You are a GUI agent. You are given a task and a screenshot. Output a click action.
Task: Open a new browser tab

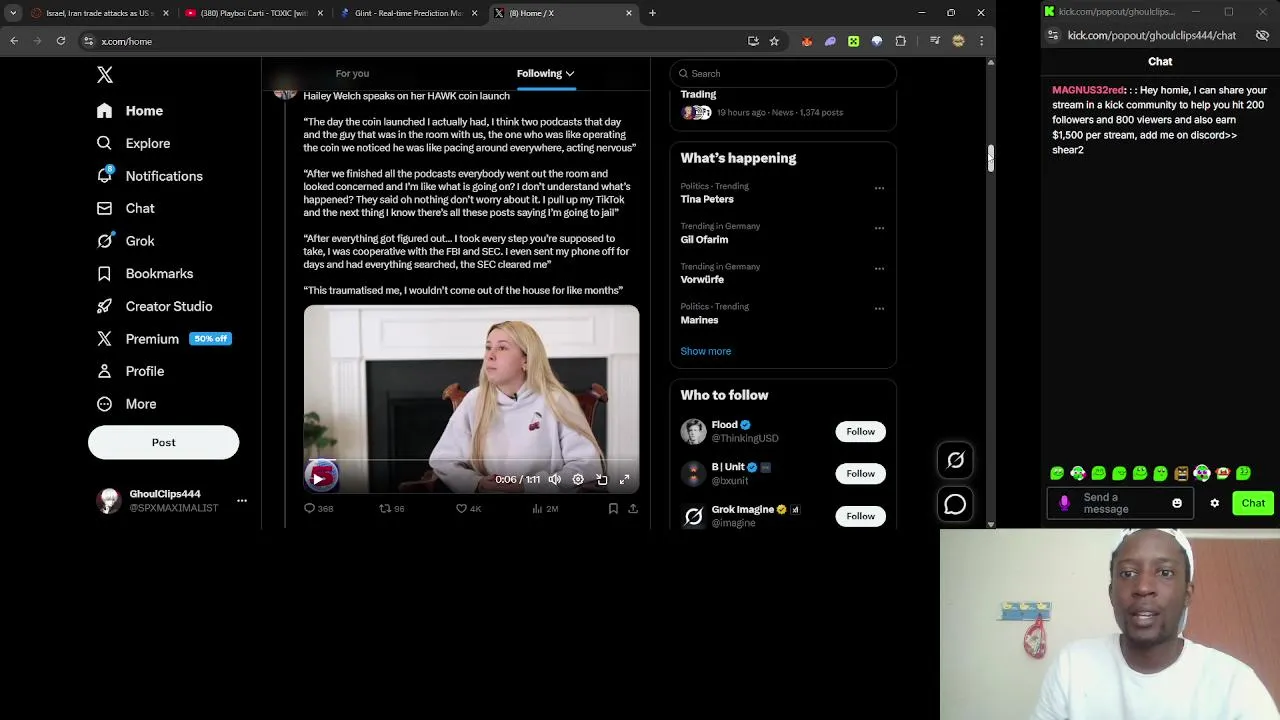pos(652,13)
